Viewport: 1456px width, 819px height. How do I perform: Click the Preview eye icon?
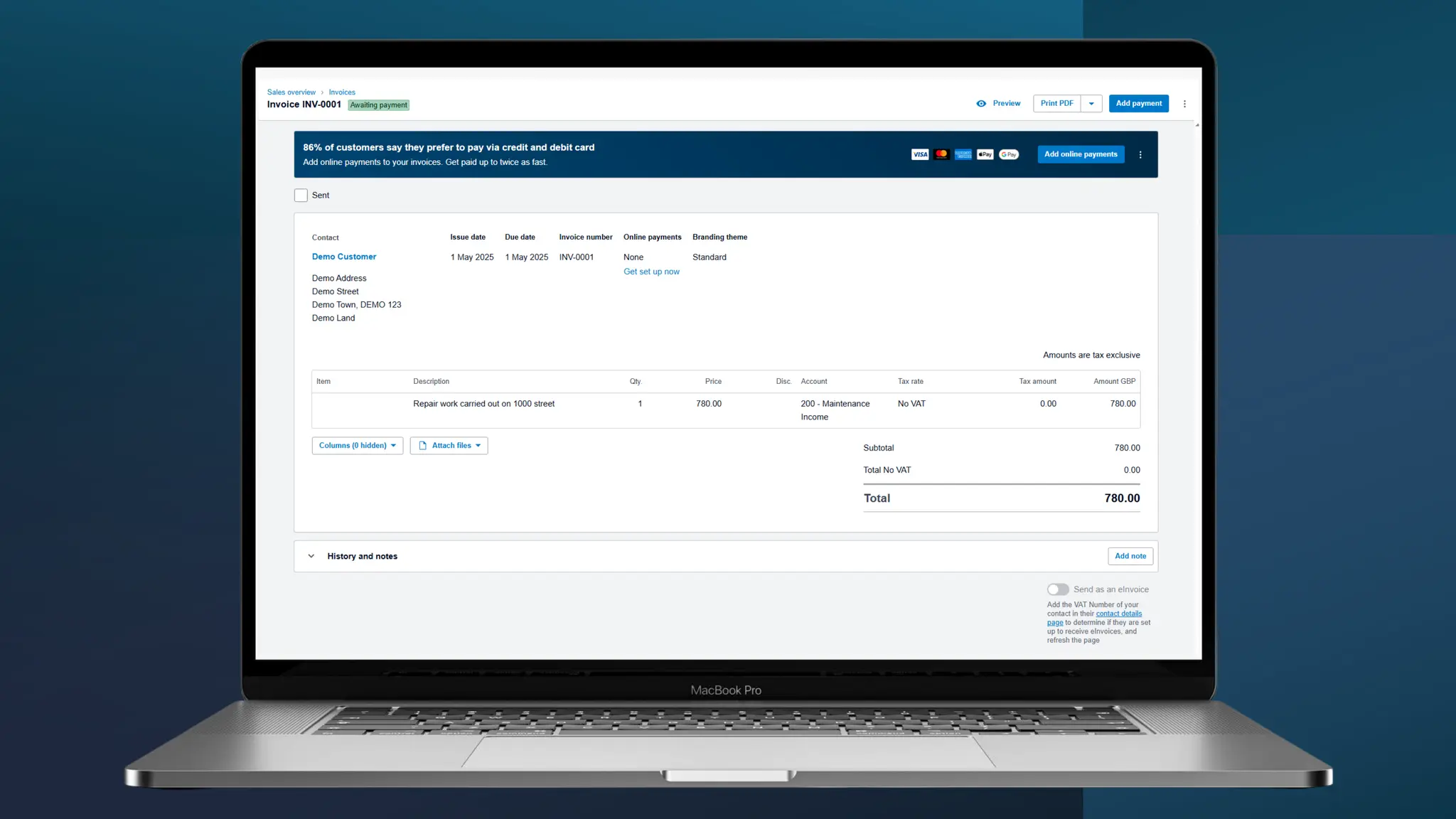[981, 104]
